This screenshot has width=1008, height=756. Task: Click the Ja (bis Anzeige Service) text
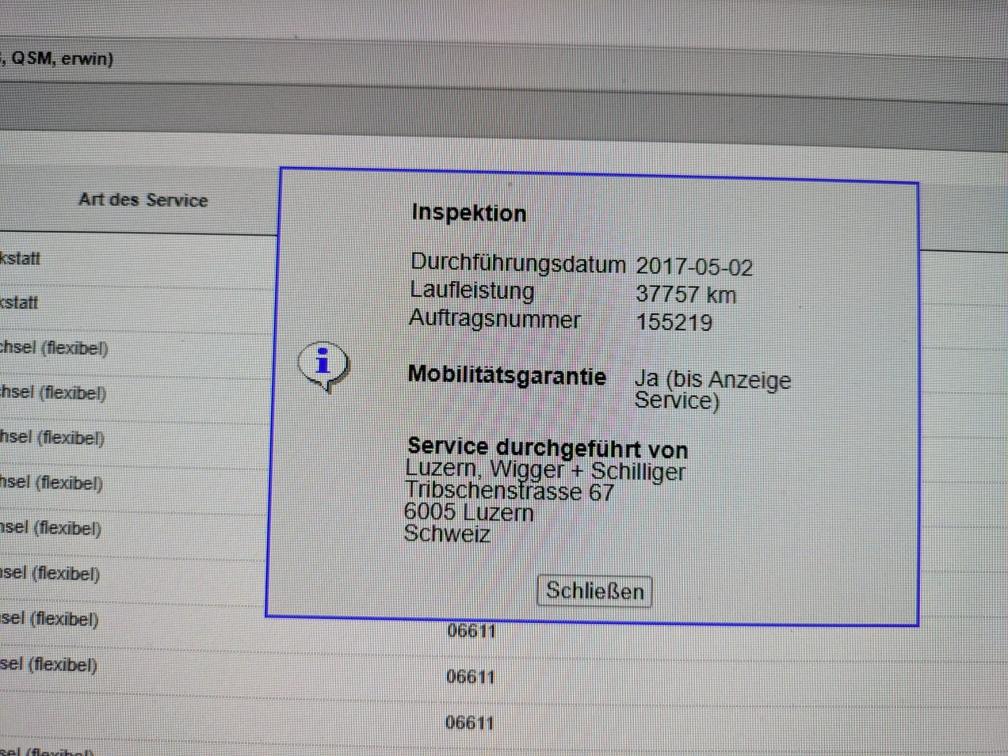tap(712, 391)
